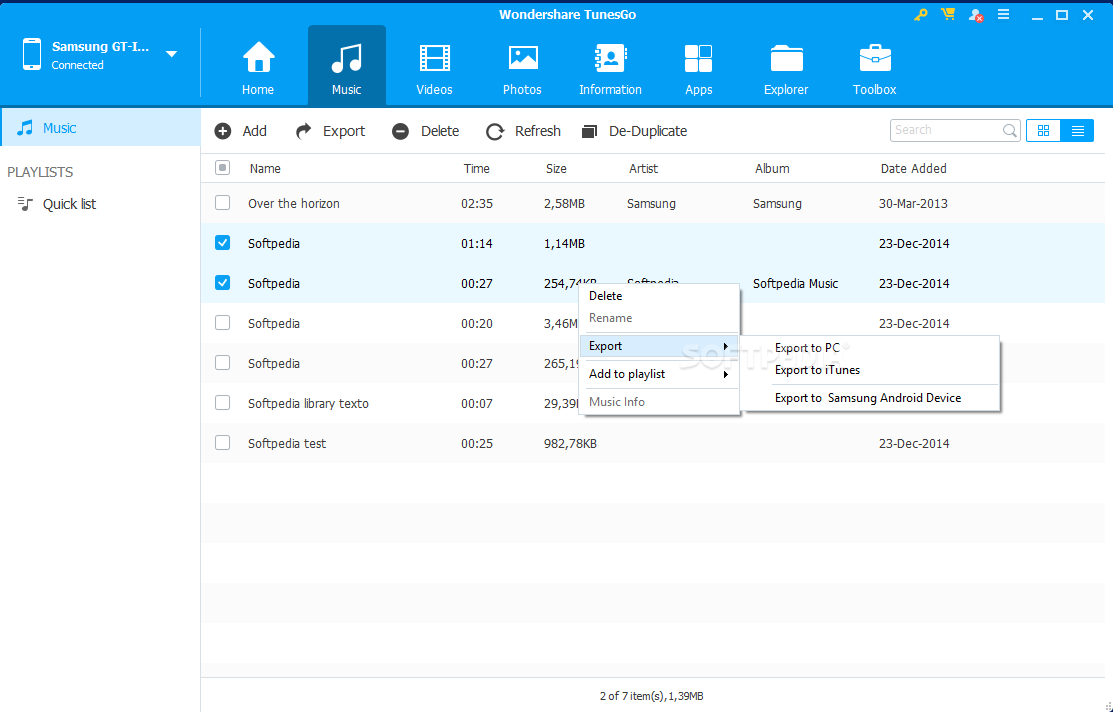Image resolution: width=1113 pixels, height=712 pixels.
Task: Switch to grid view
Action: click(1043, 131)
